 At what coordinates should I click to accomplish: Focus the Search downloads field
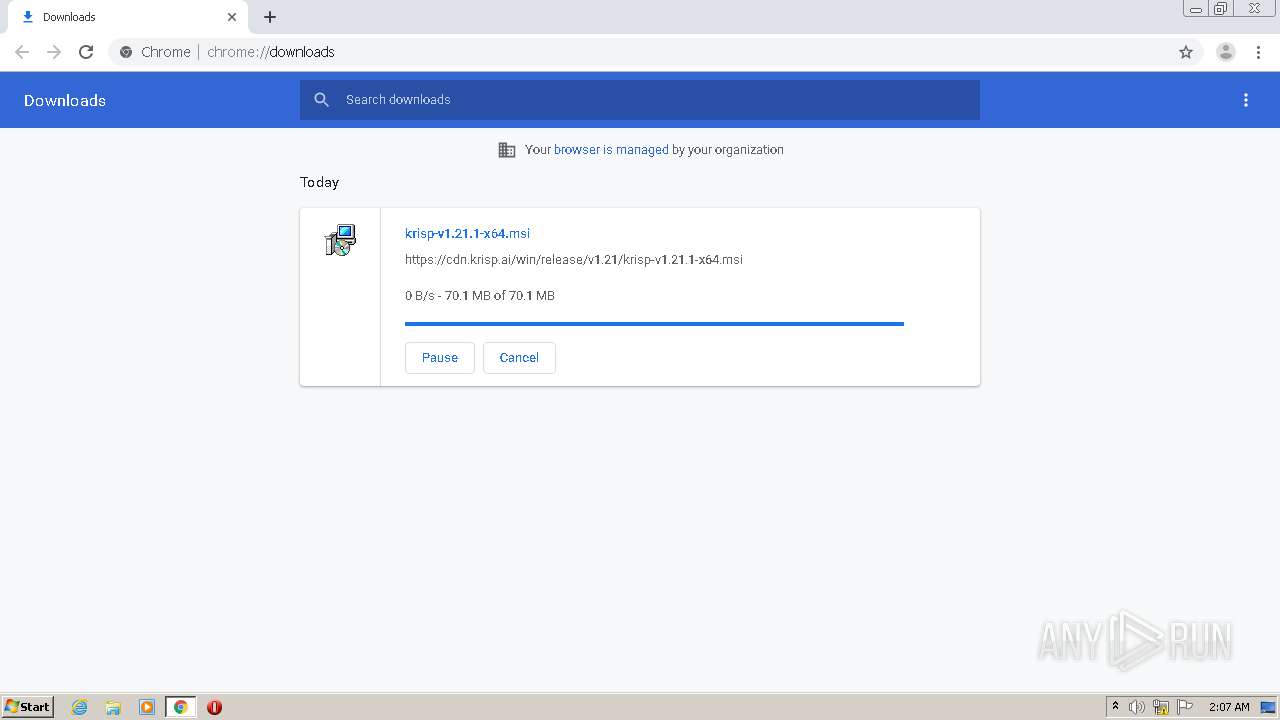coord(640,100)
